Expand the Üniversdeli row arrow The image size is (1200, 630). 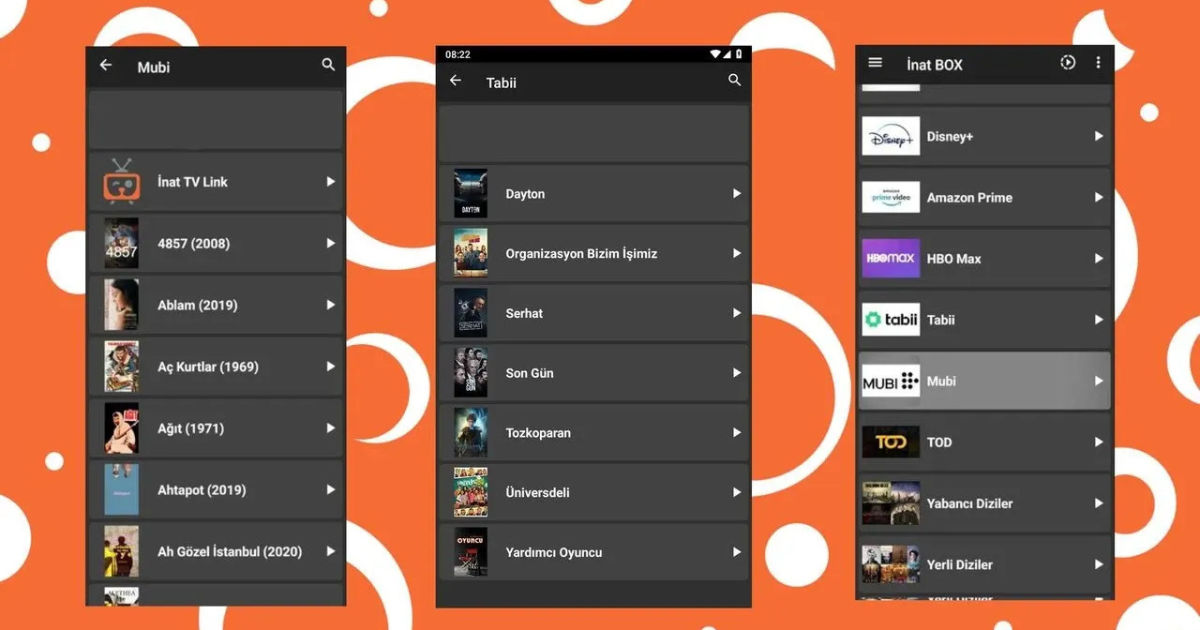point(736,492)
